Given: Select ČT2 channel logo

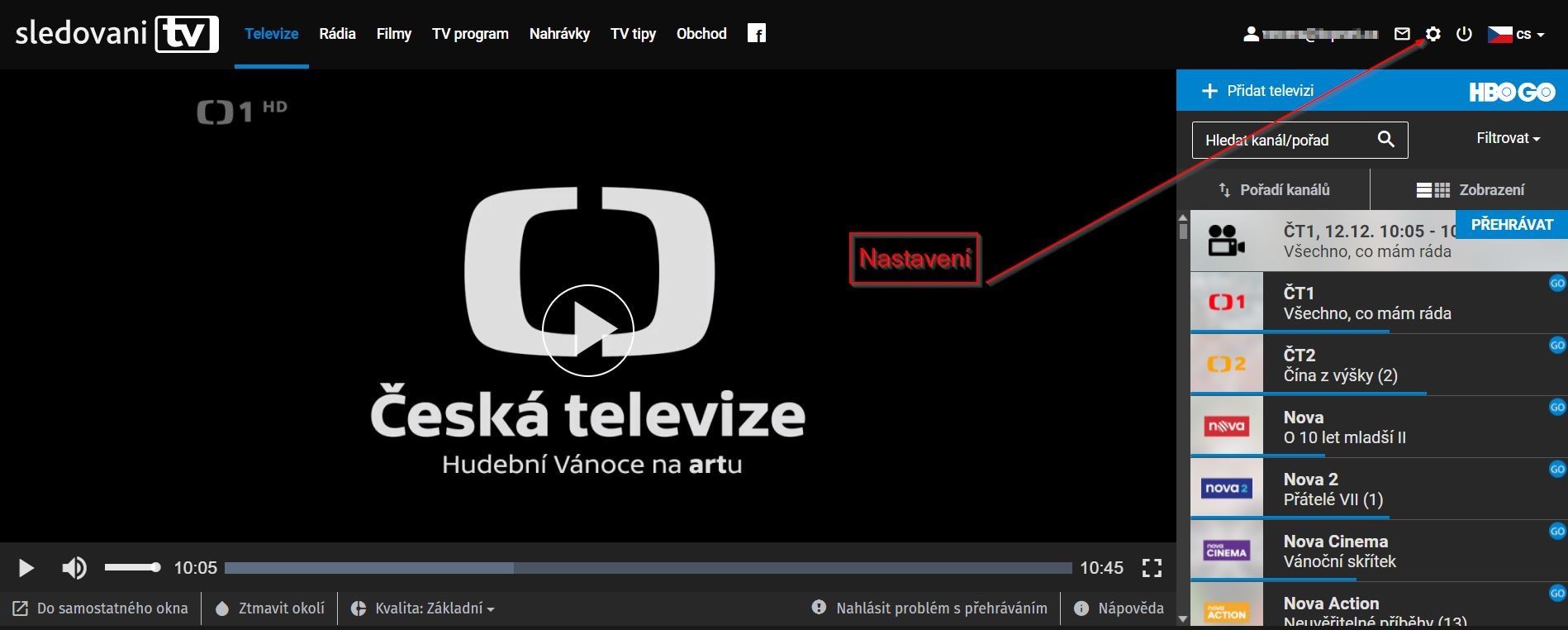Looking at the screenshot, I should [1227, 364].
